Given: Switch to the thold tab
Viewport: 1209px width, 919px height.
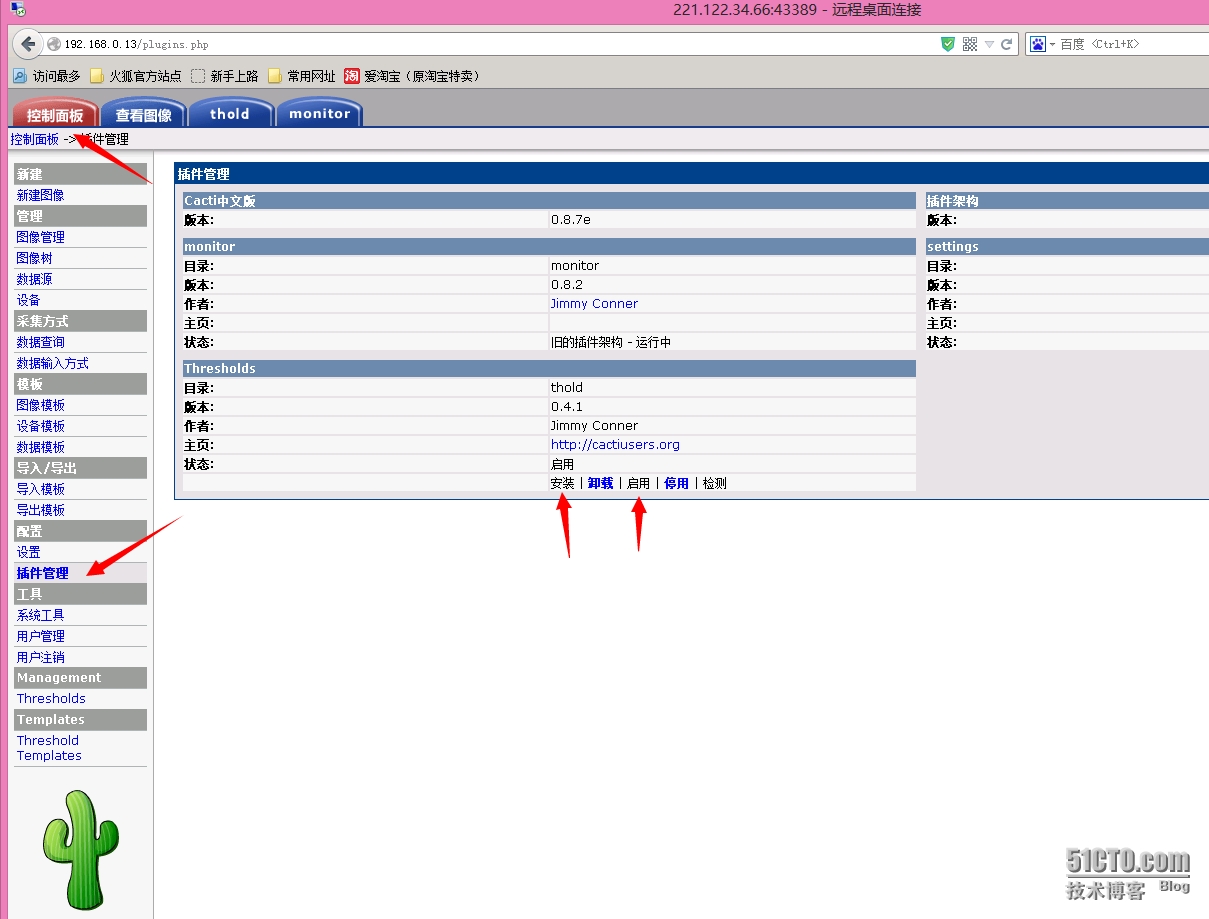Looking at the screenshot, I should point(230,113).
